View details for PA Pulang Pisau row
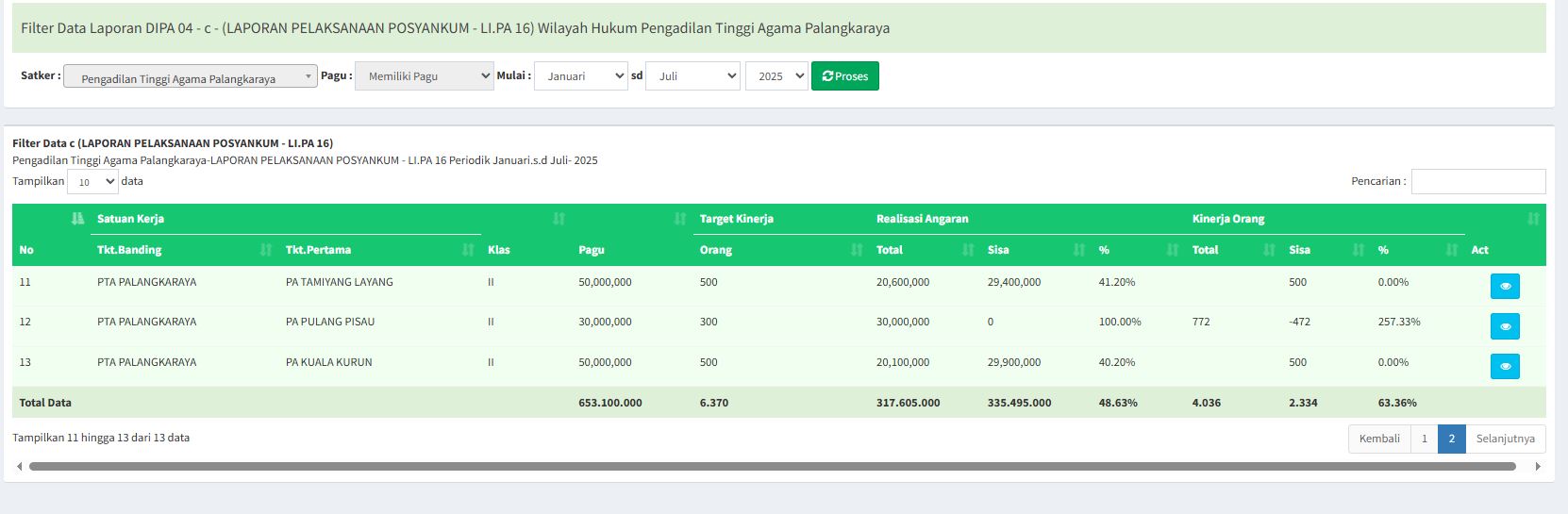The image size is (1568, 514). coord(1505,326)
